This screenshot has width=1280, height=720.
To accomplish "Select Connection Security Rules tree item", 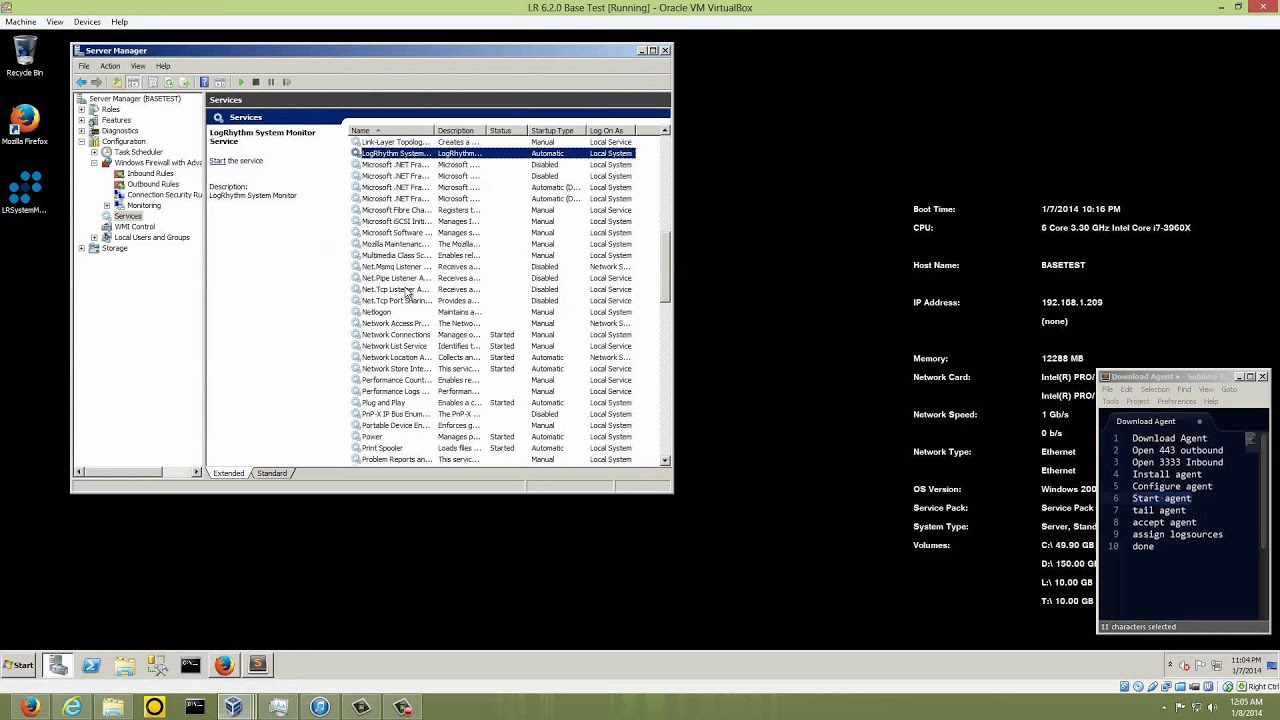I will click(x=164, y=195).
